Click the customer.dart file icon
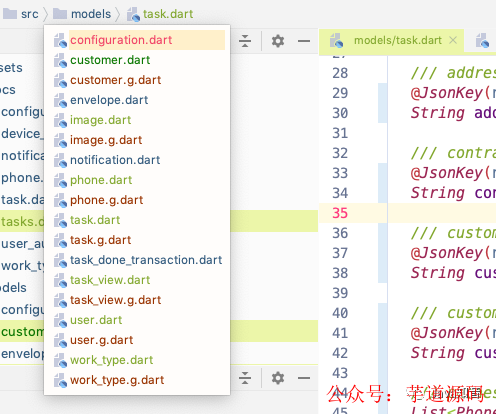Screen dimensions: 496x414 pyautogui.click(x=60, y=60)
